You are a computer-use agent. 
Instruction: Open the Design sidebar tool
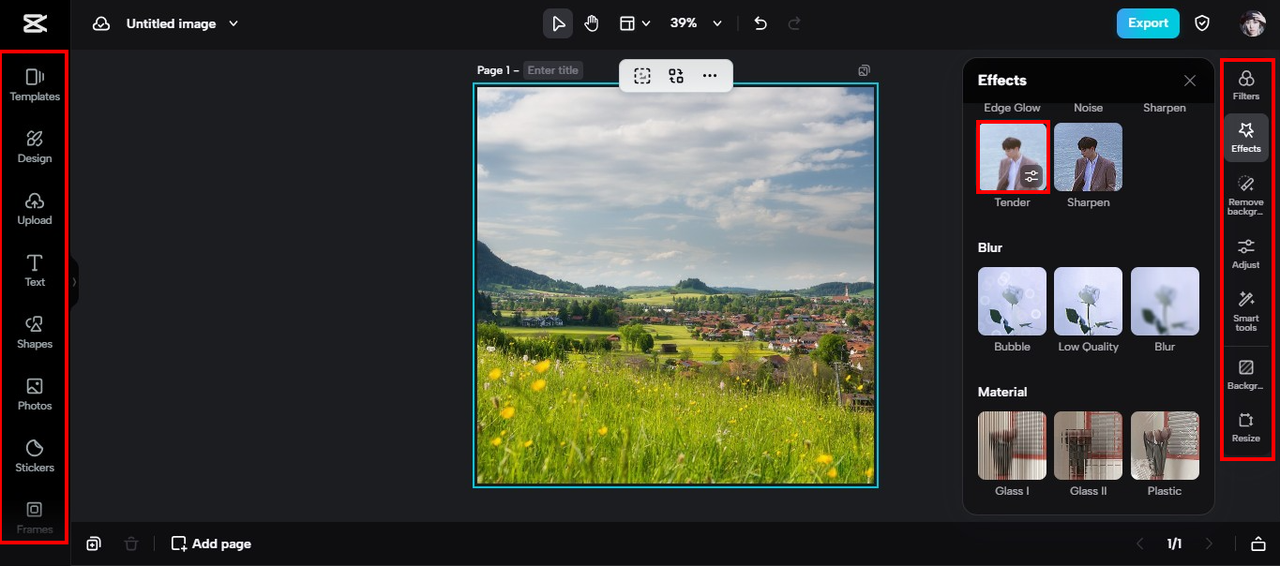click(35, 147)
